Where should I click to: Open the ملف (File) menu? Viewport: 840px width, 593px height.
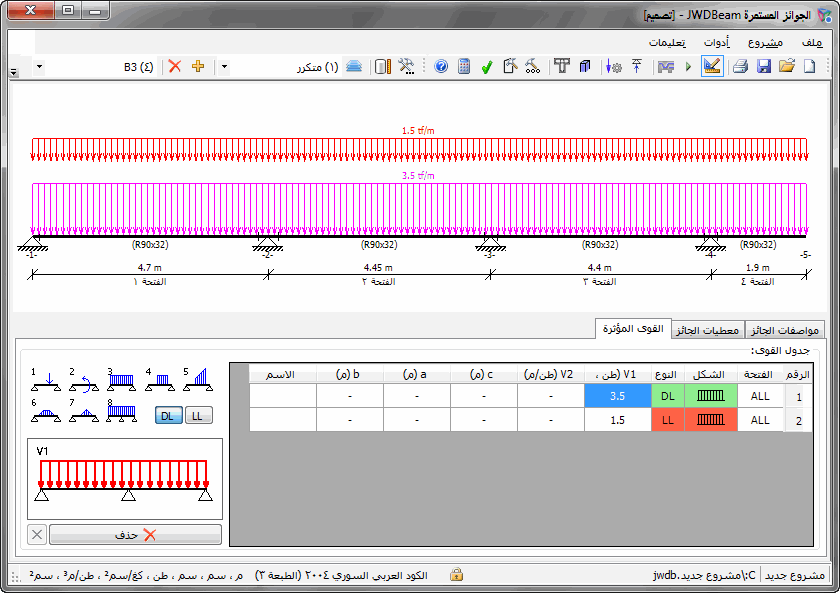(x=812, y=43)
